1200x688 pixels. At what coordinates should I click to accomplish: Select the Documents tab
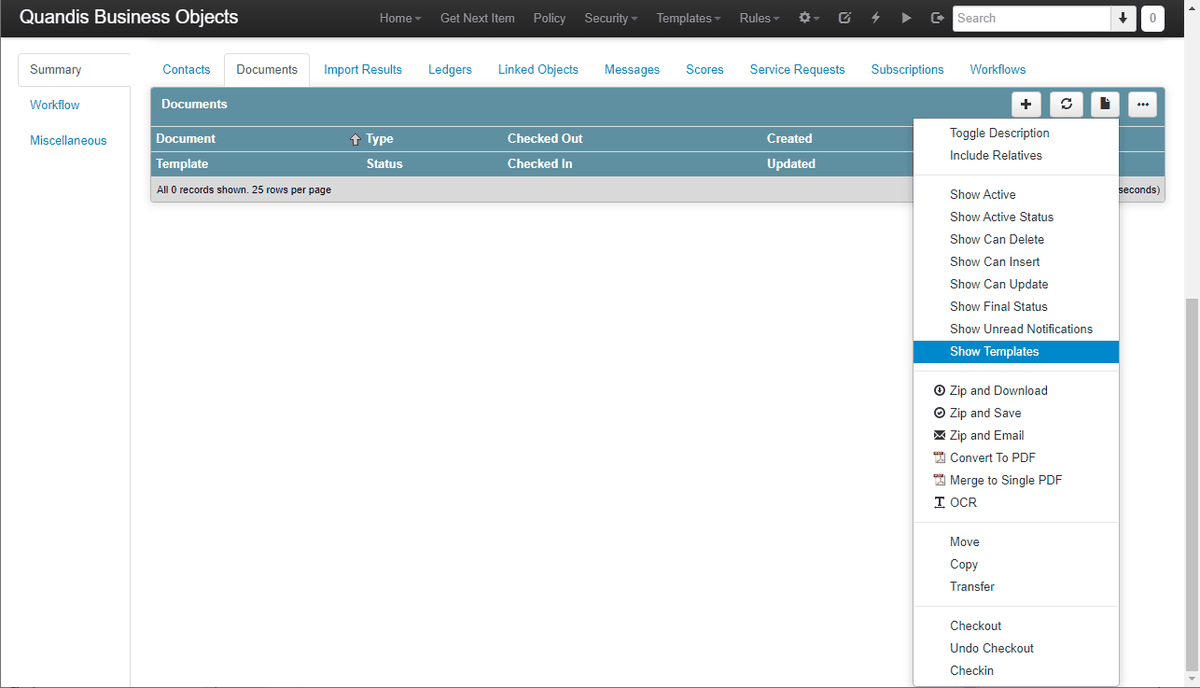click(x=267, y=69)
